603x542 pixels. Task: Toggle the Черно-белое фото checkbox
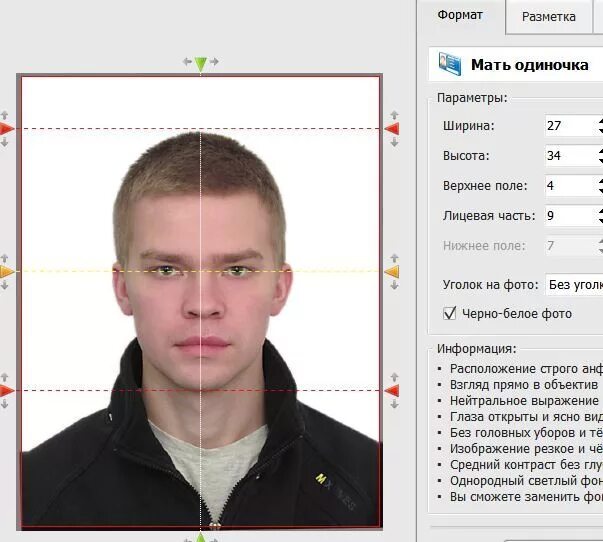click(x=450, y=314)
